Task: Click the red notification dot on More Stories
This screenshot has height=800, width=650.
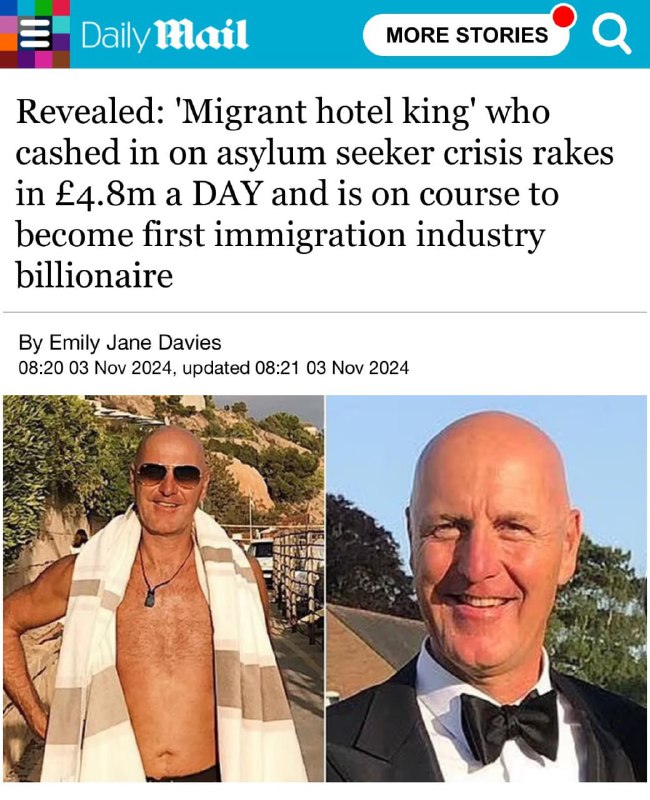Action: pos(564,16)
